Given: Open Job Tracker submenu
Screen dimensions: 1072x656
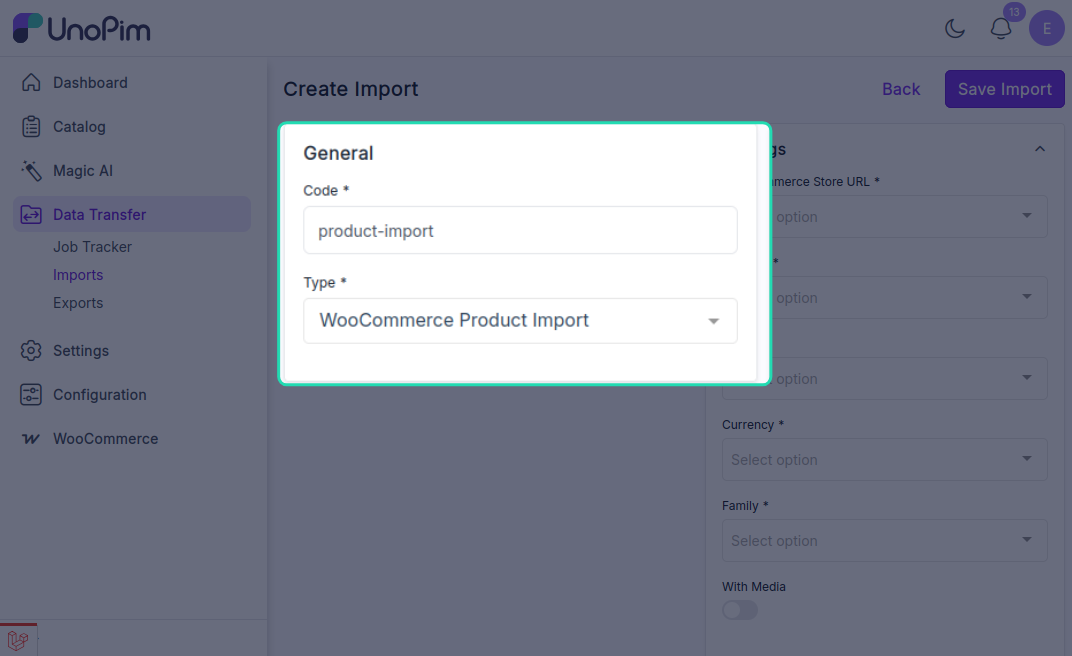Looking at the screenshot, I should (92, 247).
